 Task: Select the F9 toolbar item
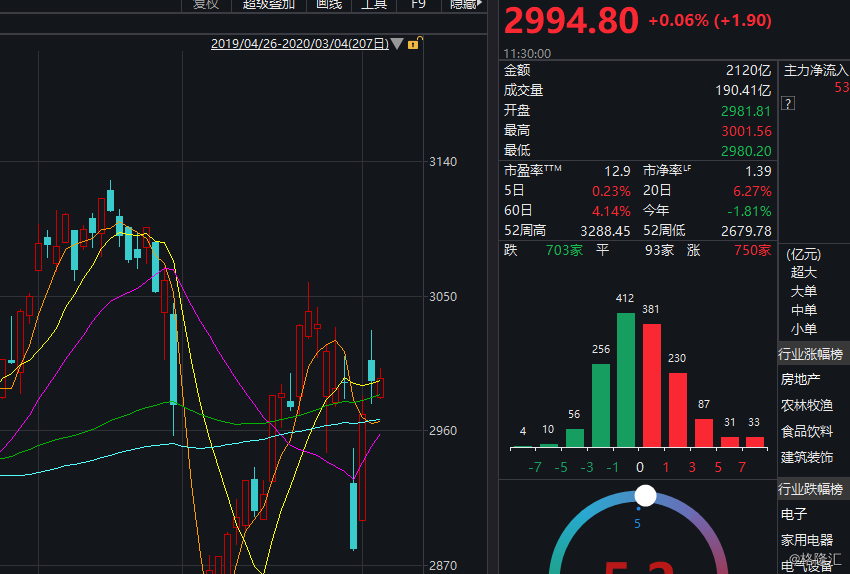click(418, 4)
